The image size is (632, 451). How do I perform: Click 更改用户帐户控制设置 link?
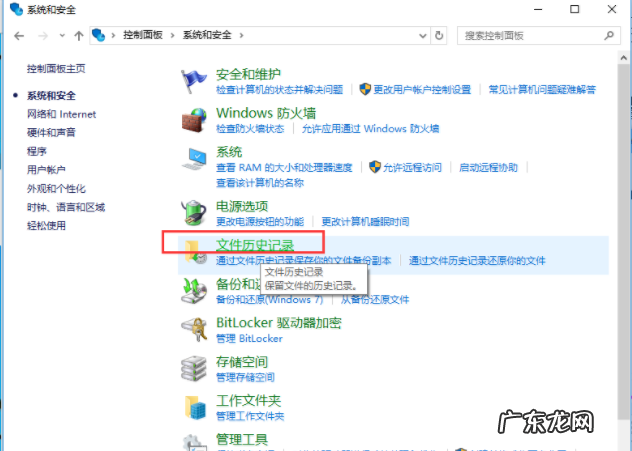(x=422, y=89)
